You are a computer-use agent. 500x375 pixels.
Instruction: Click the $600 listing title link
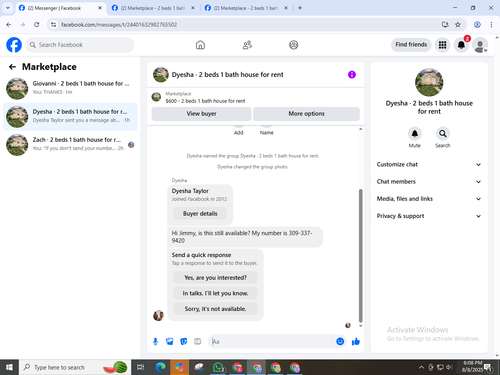205,101
